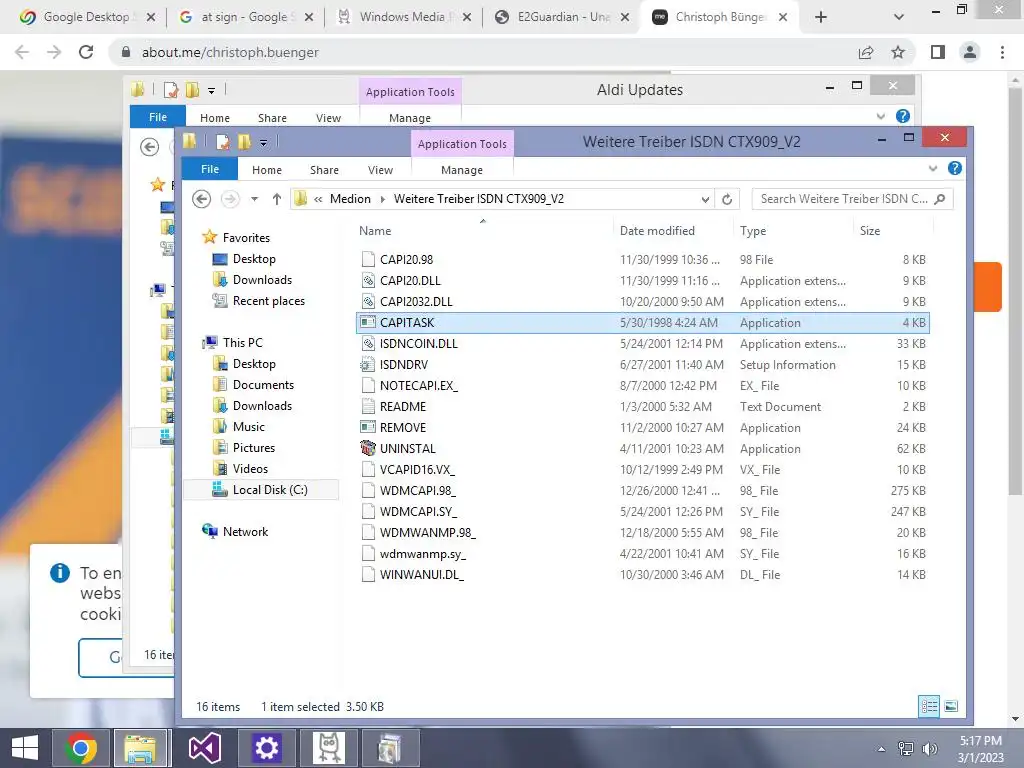This screenshot has height=768, width=1024.
Task: Click the network tray icon
Action: tap(906, 749)
